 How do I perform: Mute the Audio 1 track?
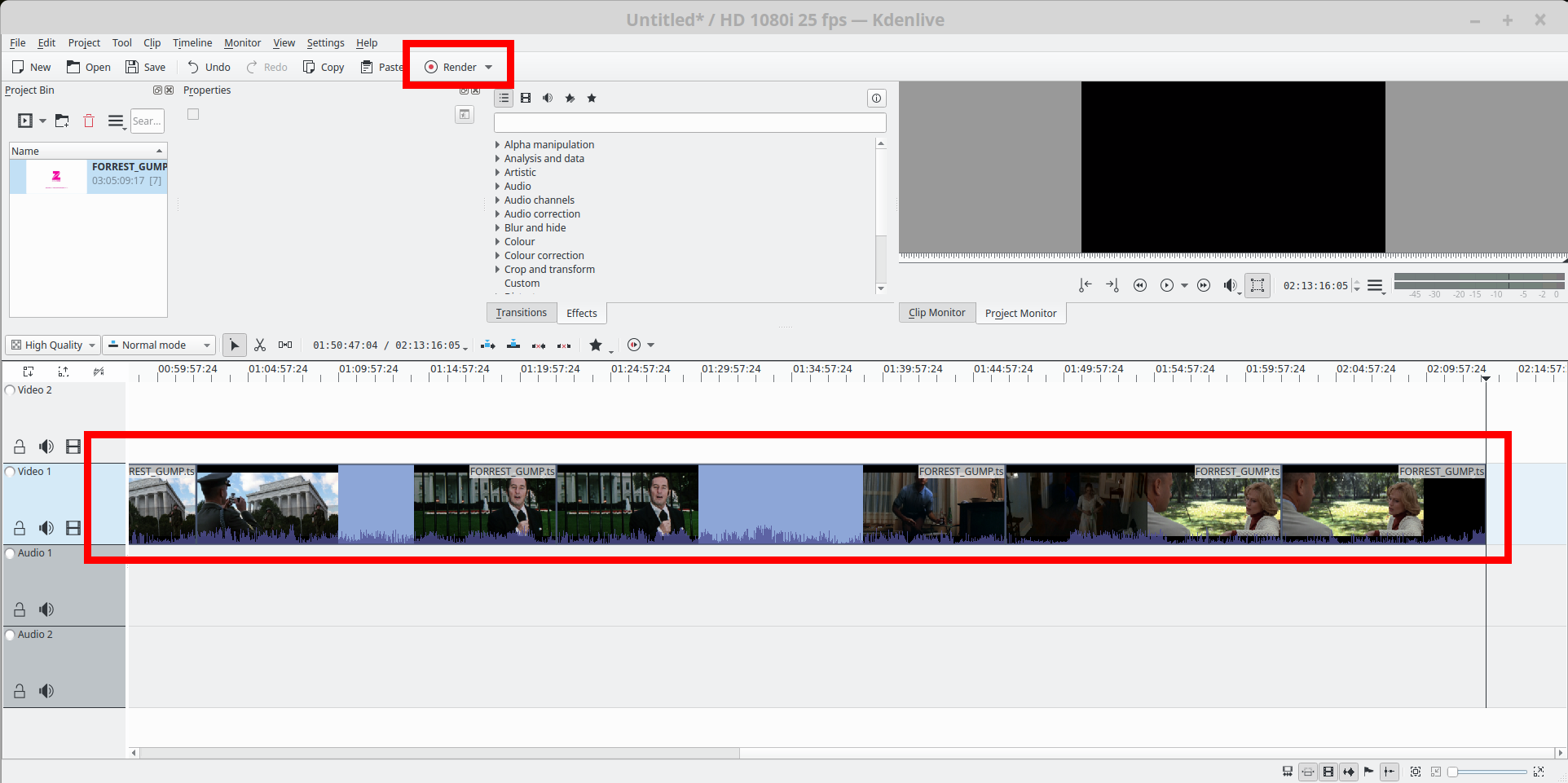click(46, 609)
